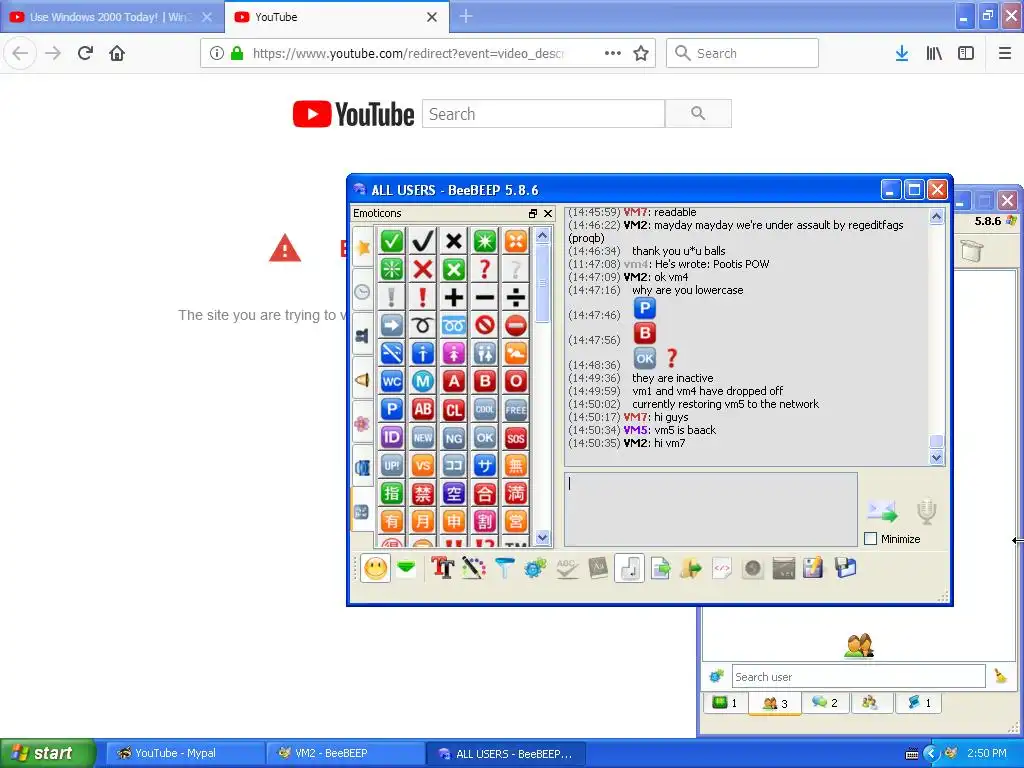Switch to the groups tab
1024x768 pixels.
[870, 703]
